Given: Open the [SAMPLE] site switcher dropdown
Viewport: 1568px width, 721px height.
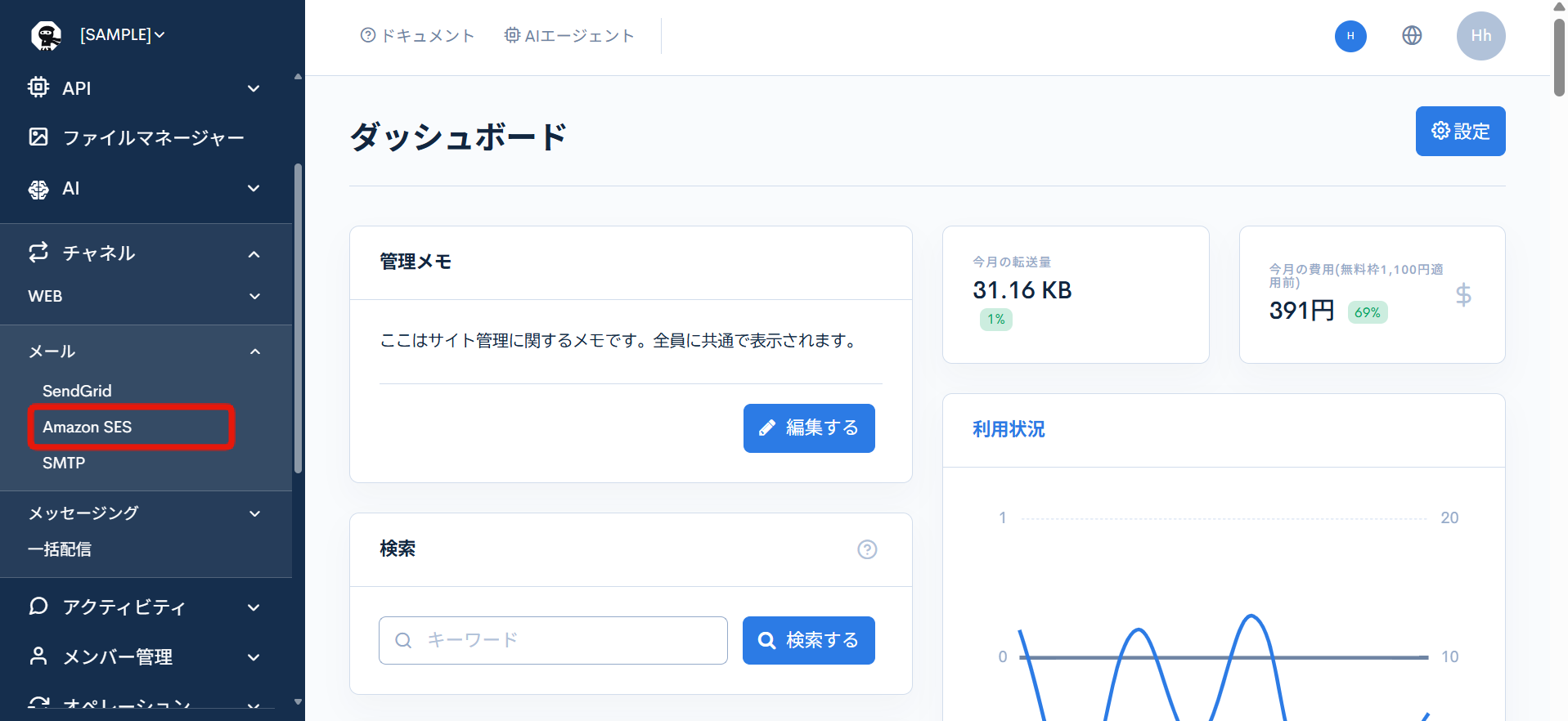Looking at the screenshot, I should pyautogui.click(x=122, y=35).
